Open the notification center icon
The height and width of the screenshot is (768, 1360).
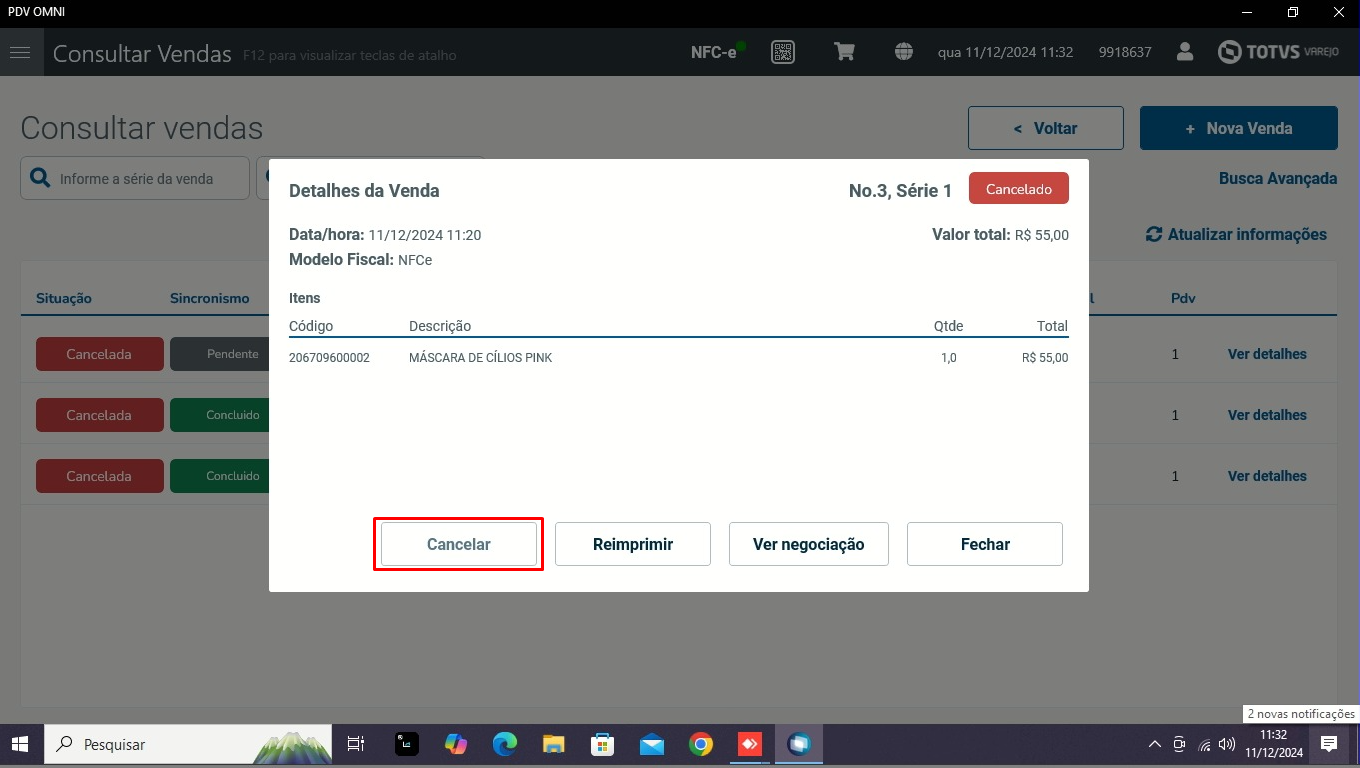[1329, 744]
